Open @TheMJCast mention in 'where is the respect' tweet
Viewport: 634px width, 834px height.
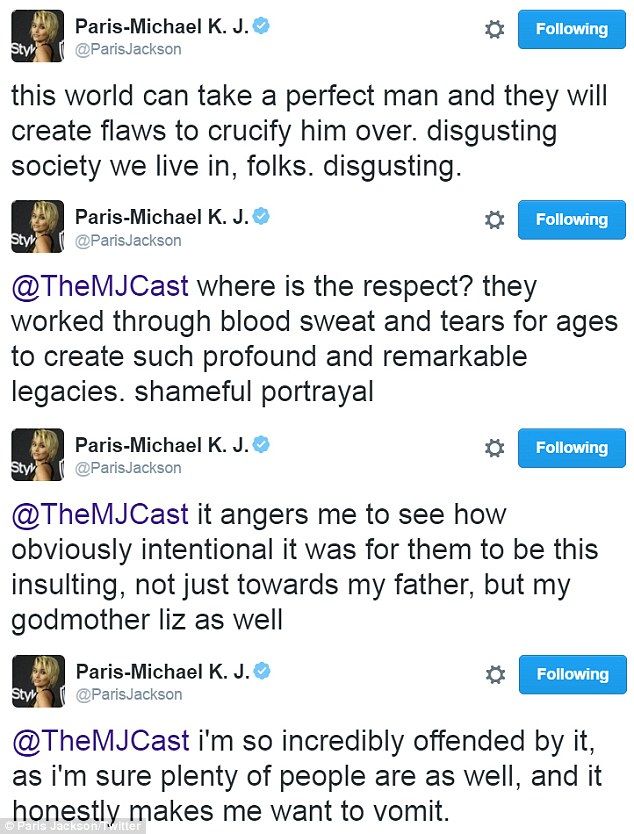99,287
